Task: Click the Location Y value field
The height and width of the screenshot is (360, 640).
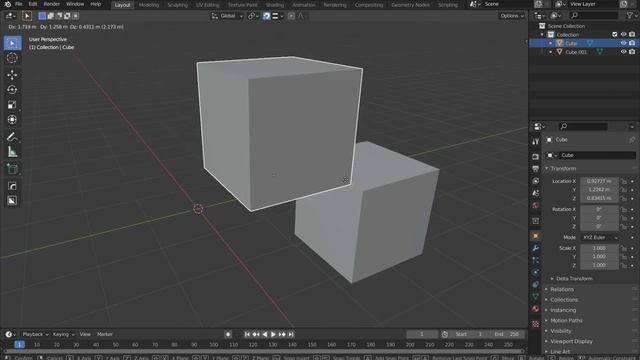Action: (x=599, y=190)
